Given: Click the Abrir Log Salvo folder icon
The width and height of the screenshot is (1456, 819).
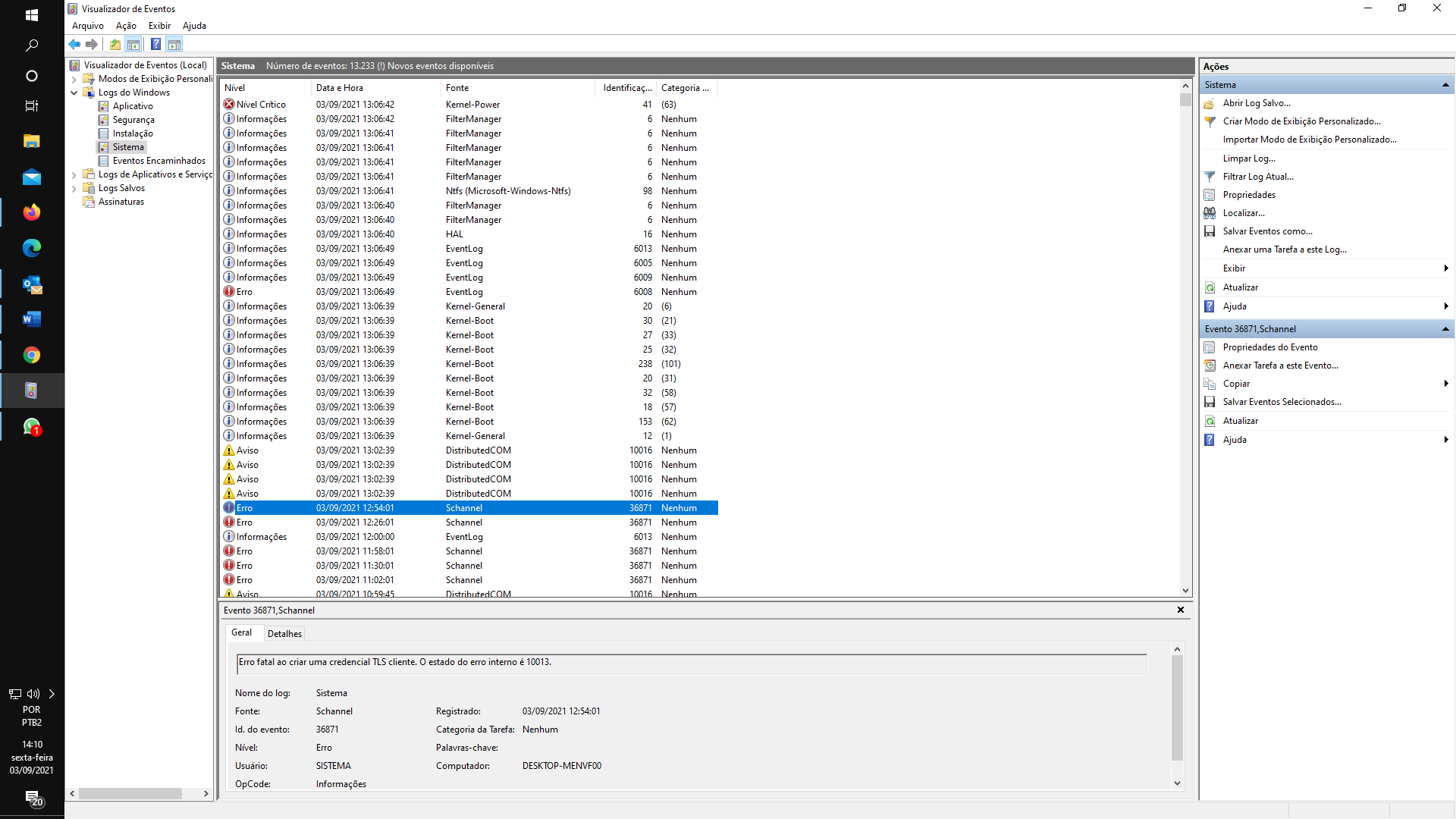Looking at the screenshot, I should coord(1210,103).
